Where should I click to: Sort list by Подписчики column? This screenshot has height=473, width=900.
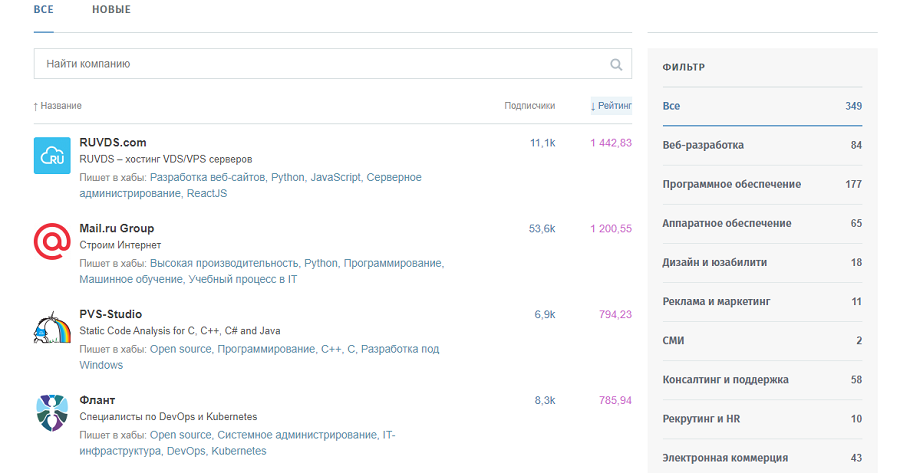pyautogui.click(x=530, y=106)
